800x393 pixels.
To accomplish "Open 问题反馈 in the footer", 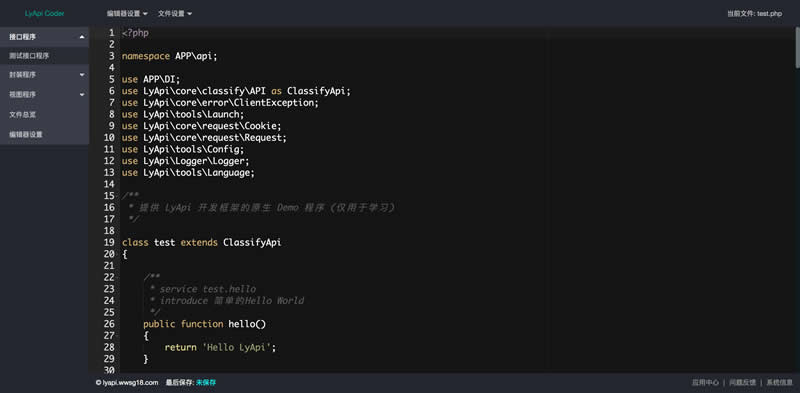I will (742, 382).
